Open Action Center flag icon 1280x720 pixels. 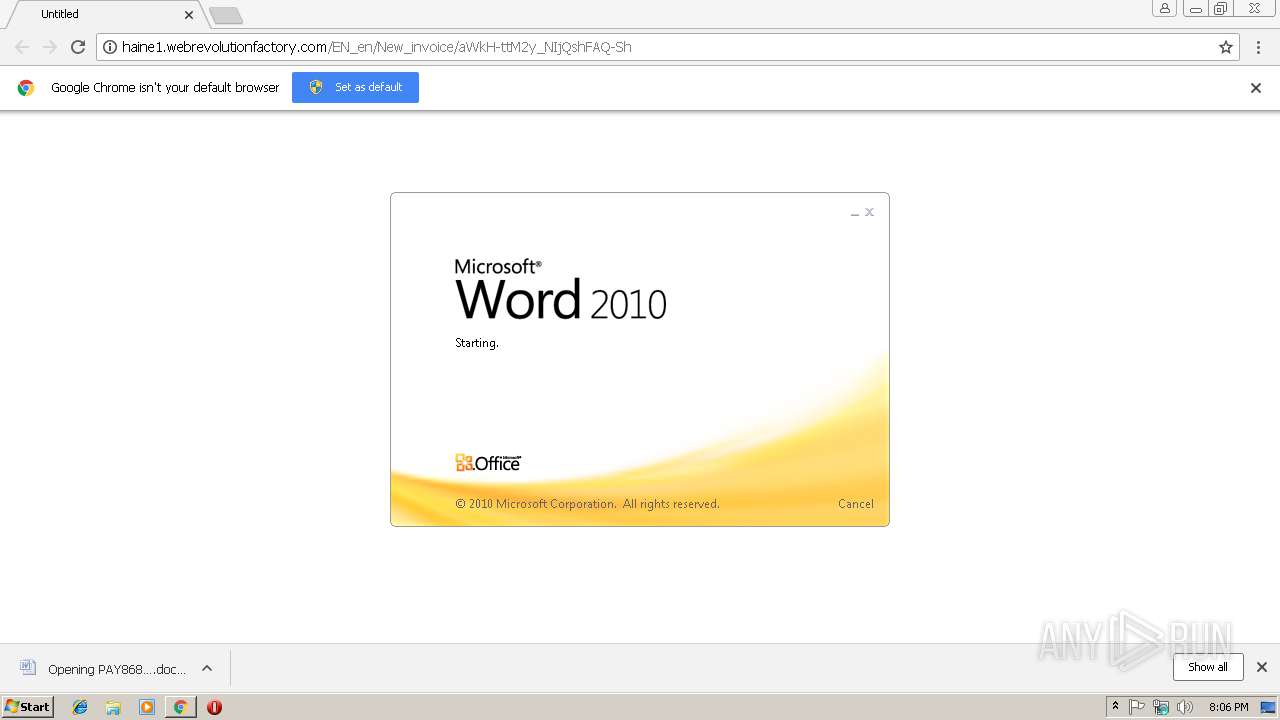pos(1137,707)
